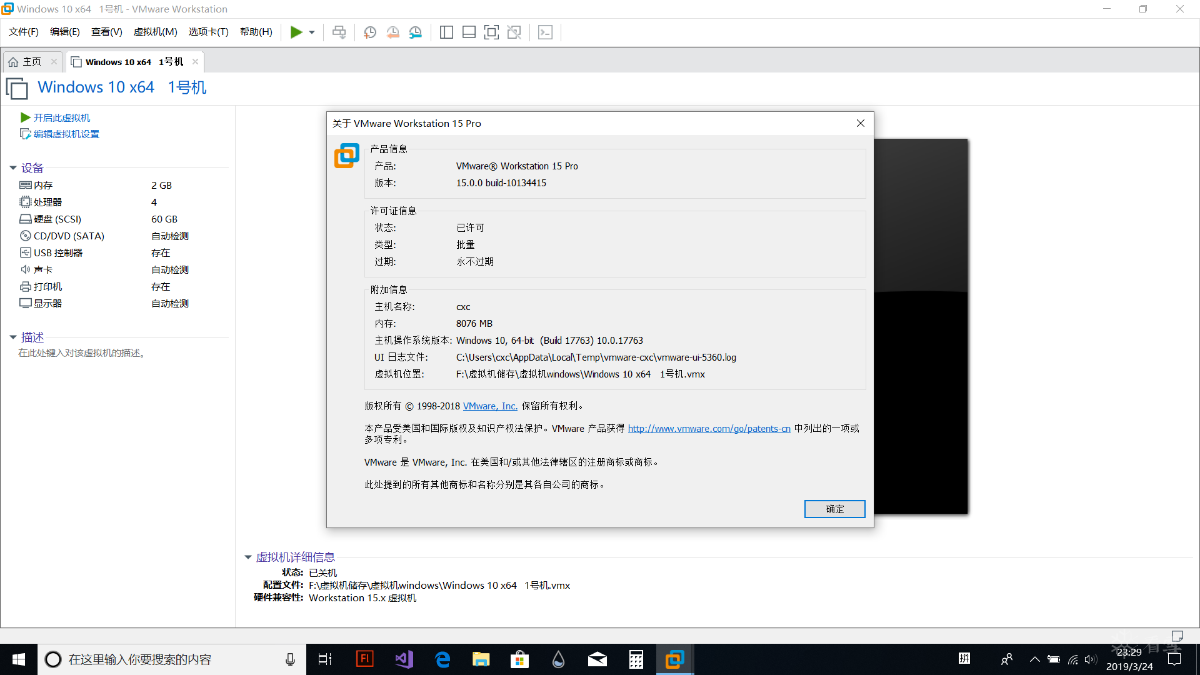
Task: Collapse the 设备 section
Action: coord(13,168)
